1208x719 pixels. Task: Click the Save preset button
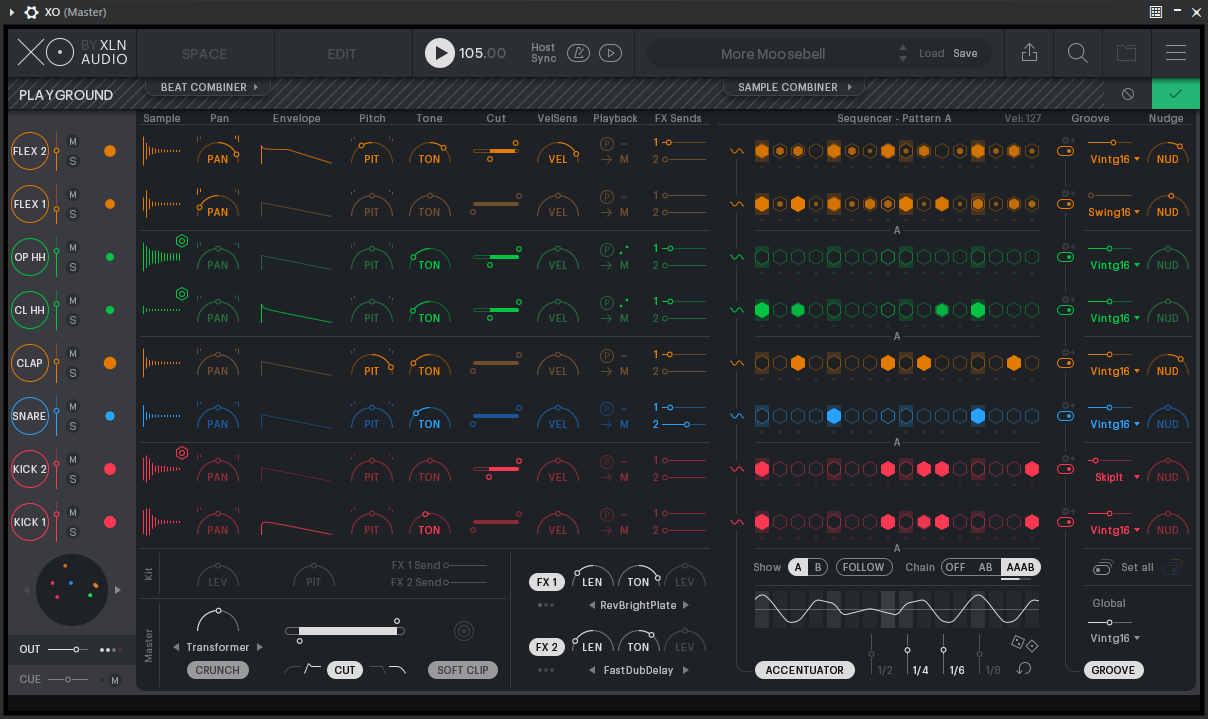[965, 53]
